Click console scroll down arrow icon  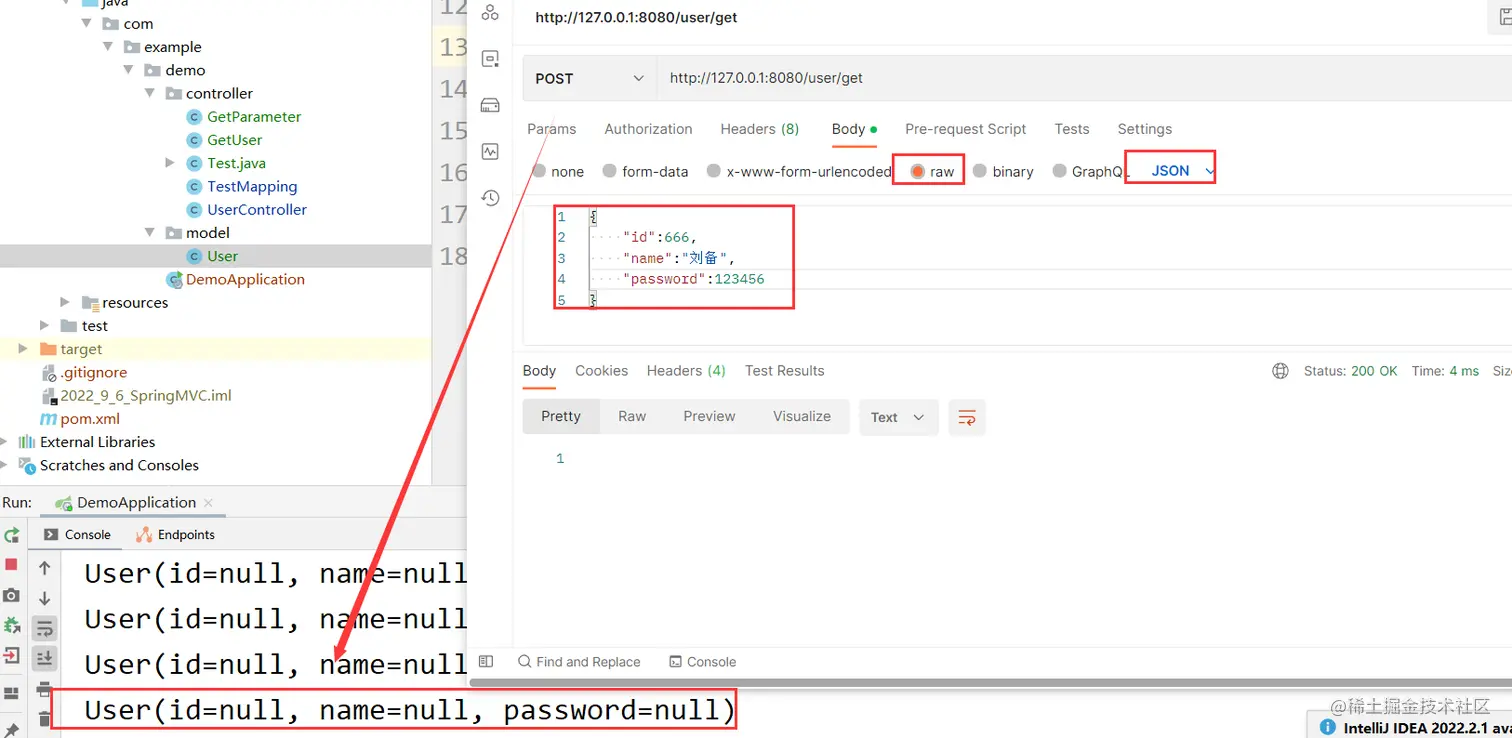45,598
